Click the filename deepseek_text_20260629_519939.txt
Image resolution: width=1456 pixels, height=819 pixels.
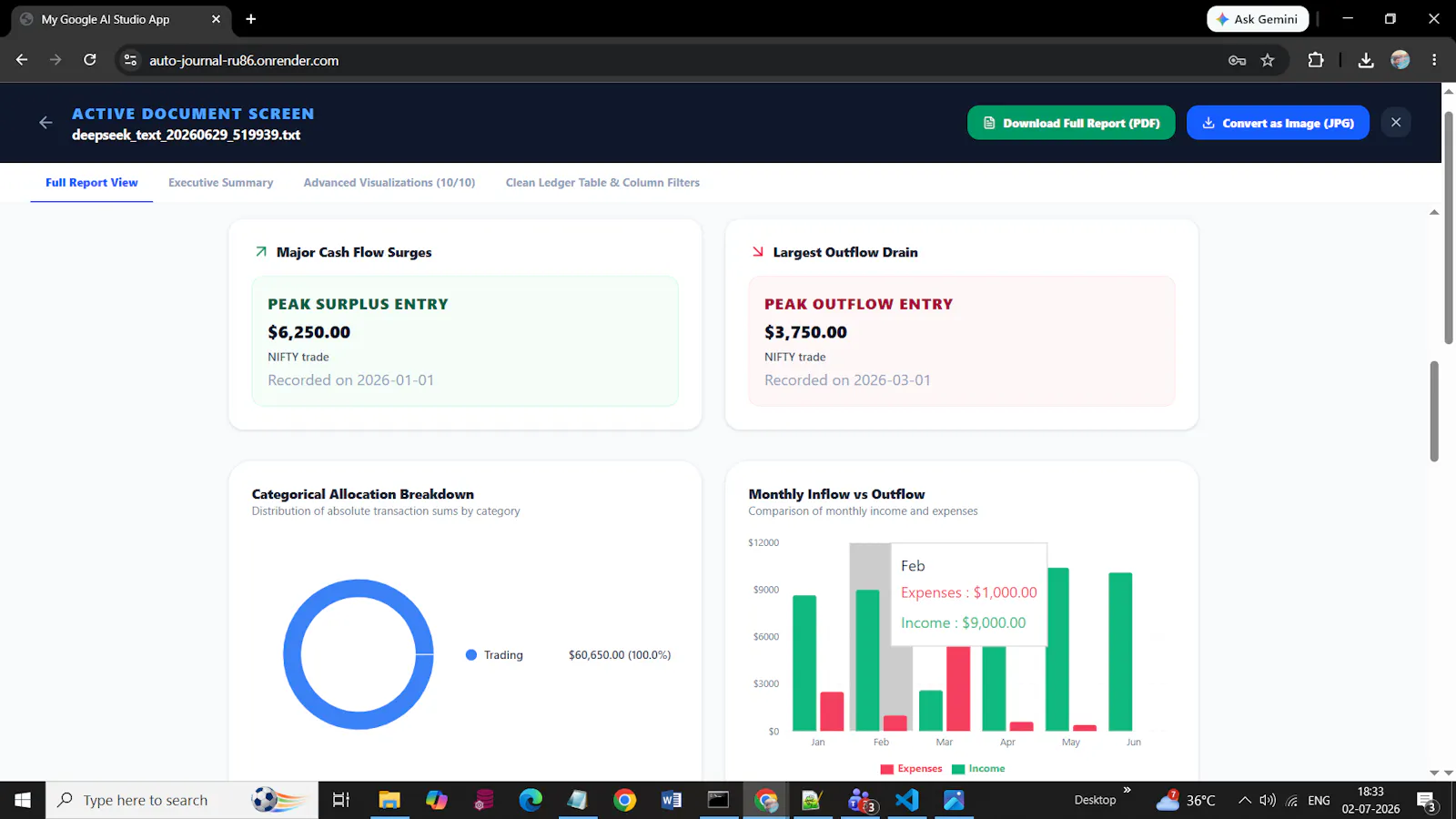[x=186, y=135]
